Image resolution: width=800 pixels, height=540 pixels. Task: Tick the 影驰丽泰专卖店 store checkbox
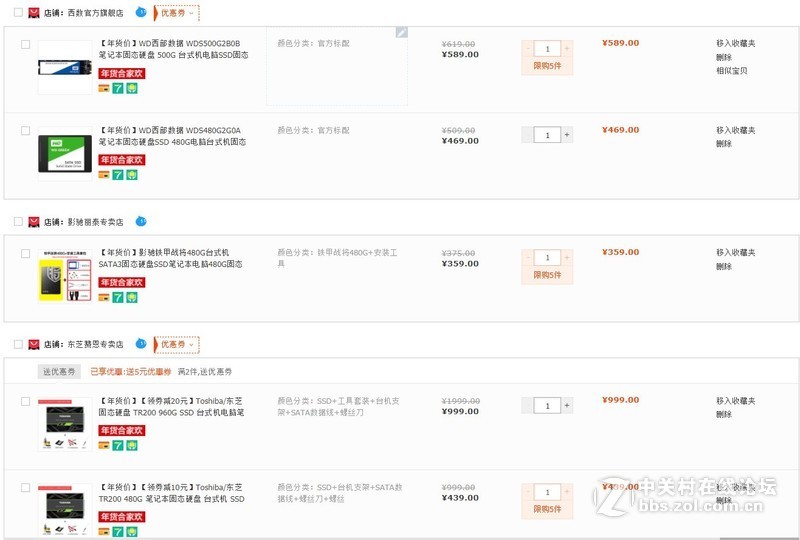(18, 222)
